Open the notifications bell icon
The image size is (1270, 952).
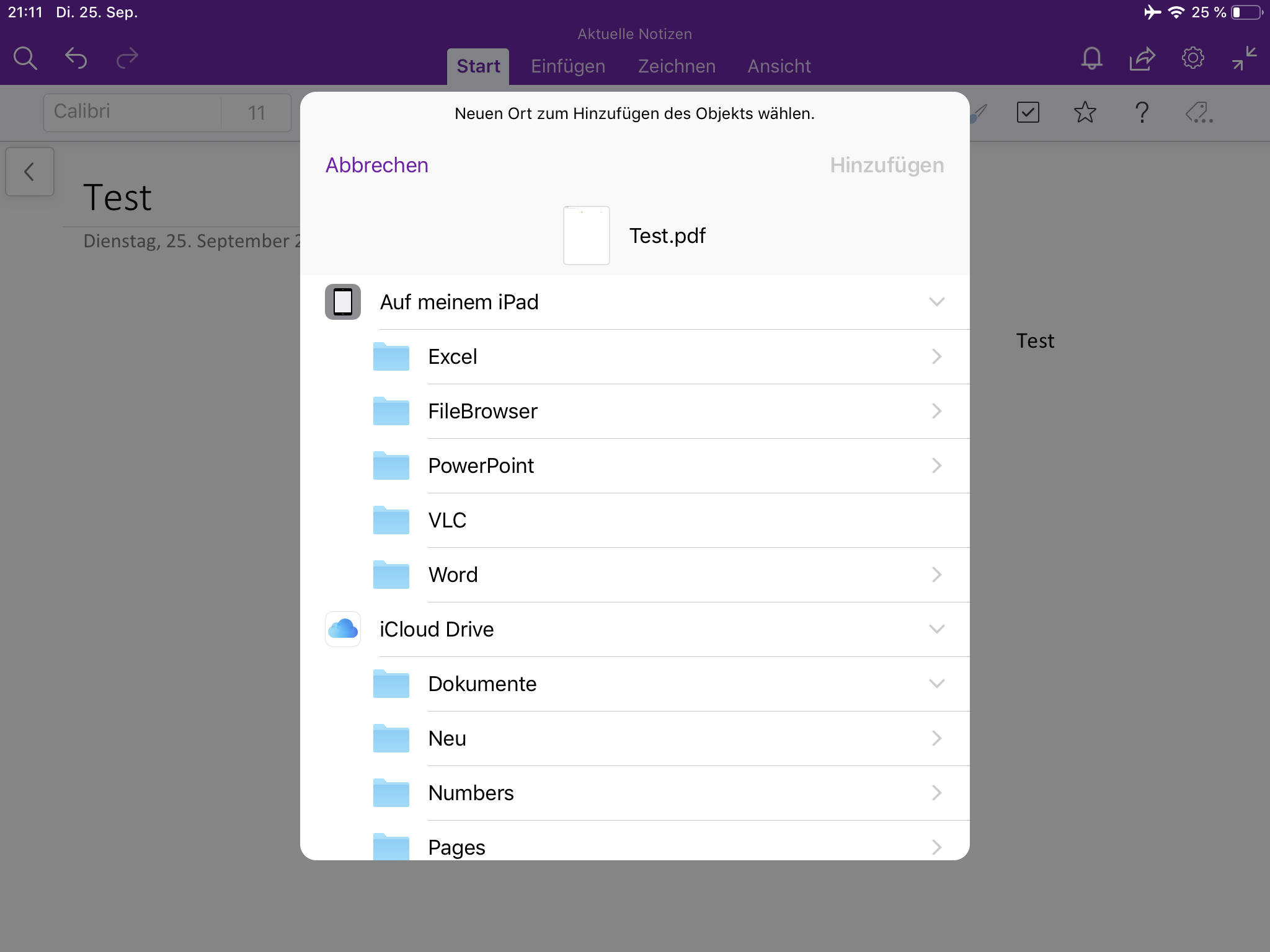1091,59
